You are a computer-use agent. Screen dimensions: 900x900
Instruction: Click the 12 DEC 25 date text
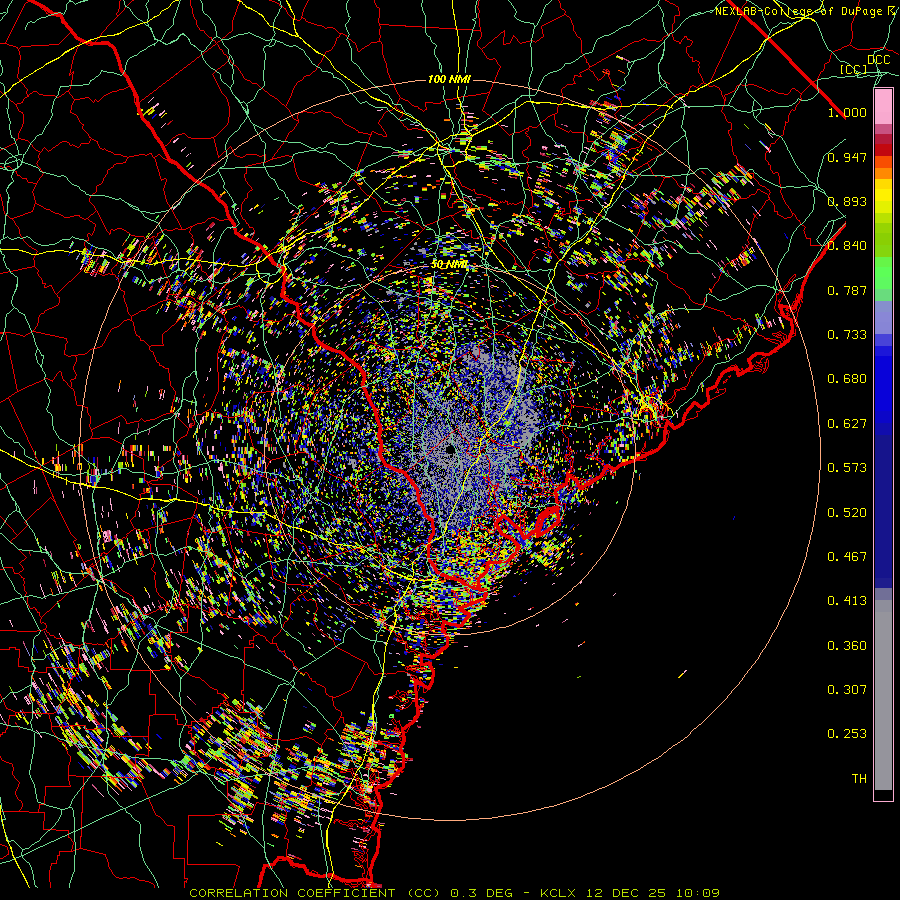pyautogui.click(x=626, y=893)
